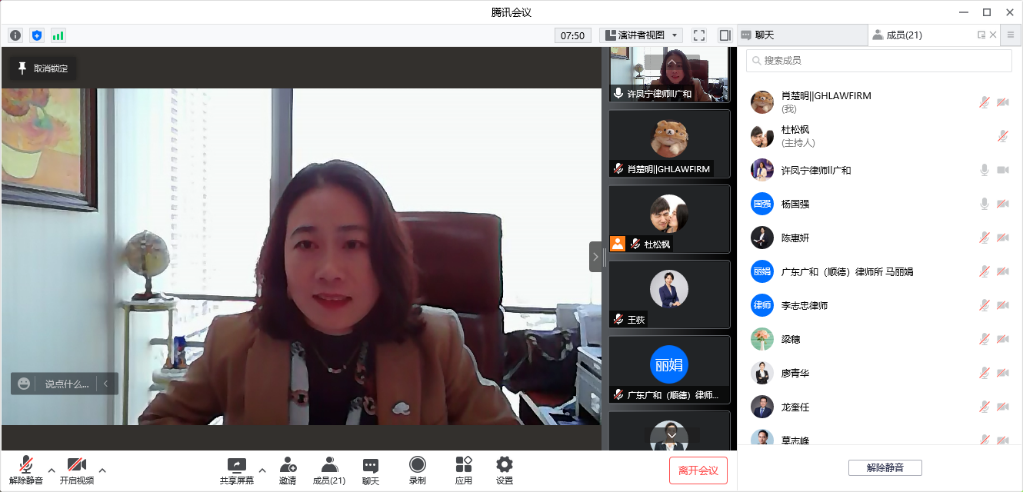This screenshot has width=1023, height=492.
Task: Click the 搜索成员 search field
Action: (x=879, y=61)
